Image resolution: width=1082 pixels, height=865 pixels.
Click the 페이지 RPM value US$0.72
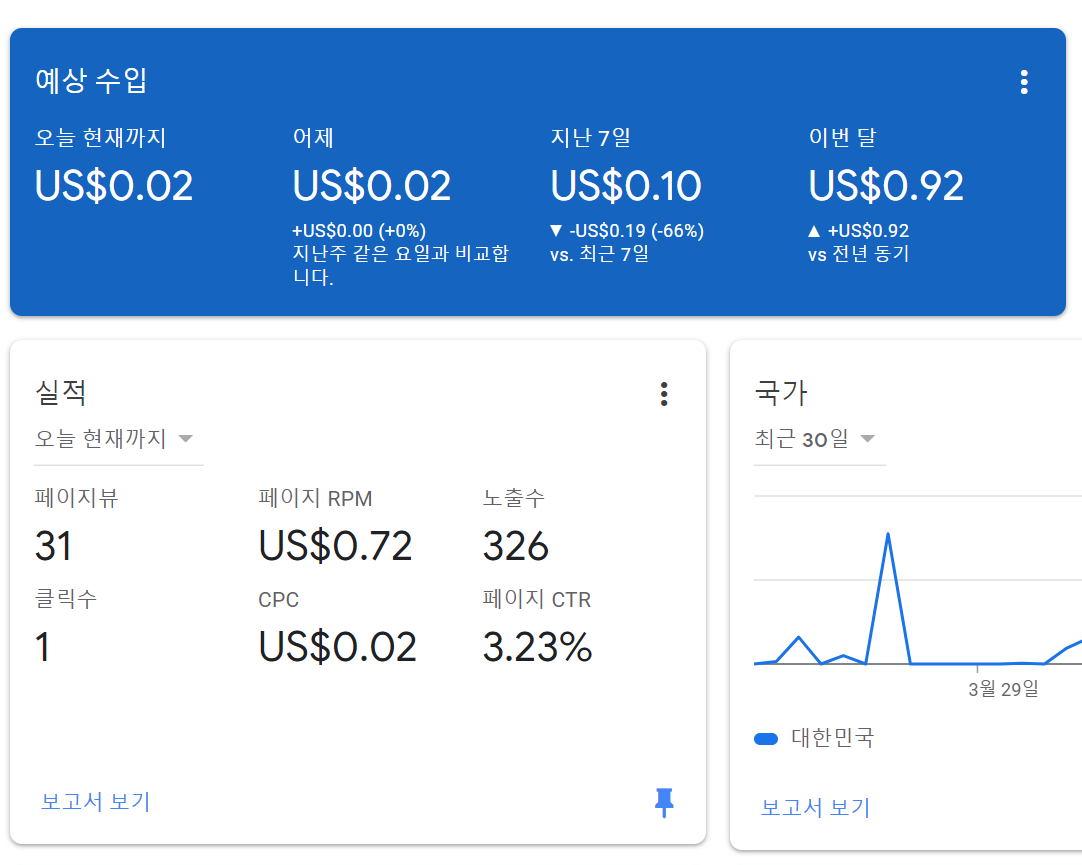tap(335, 546)
